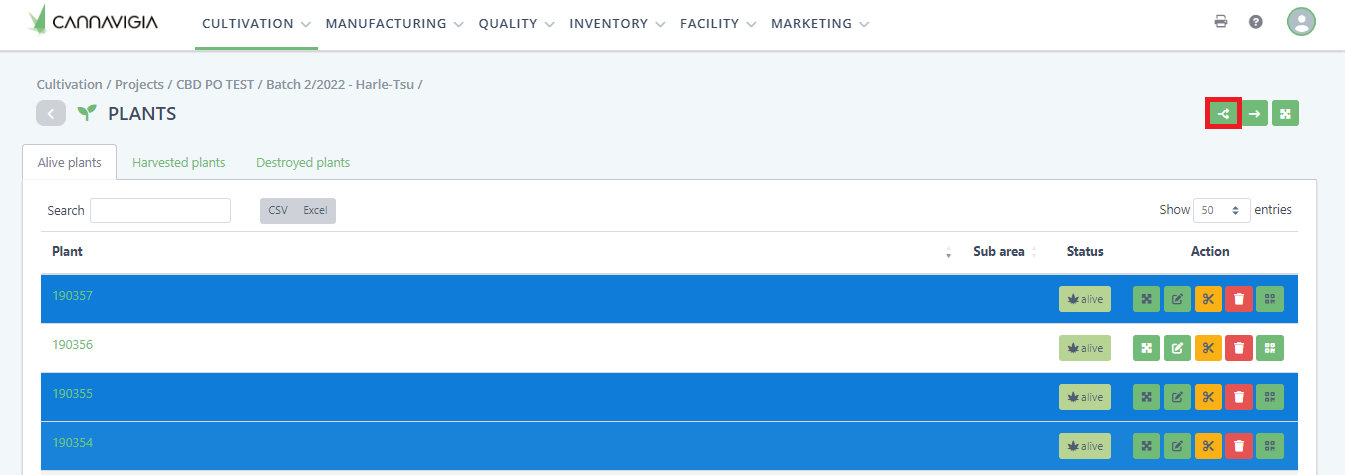Switch to the Harvested plants tab
This screenshot has height=475, width=1345.
tap(178, 162)
